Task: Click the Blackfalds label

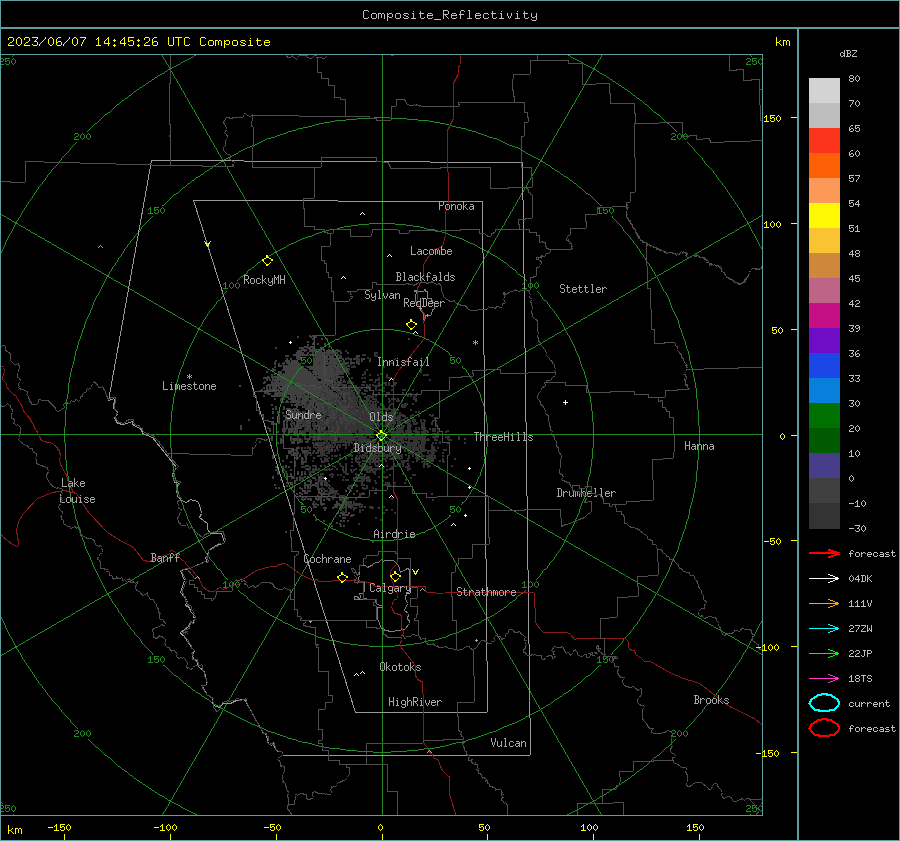Action: [425, 277]
